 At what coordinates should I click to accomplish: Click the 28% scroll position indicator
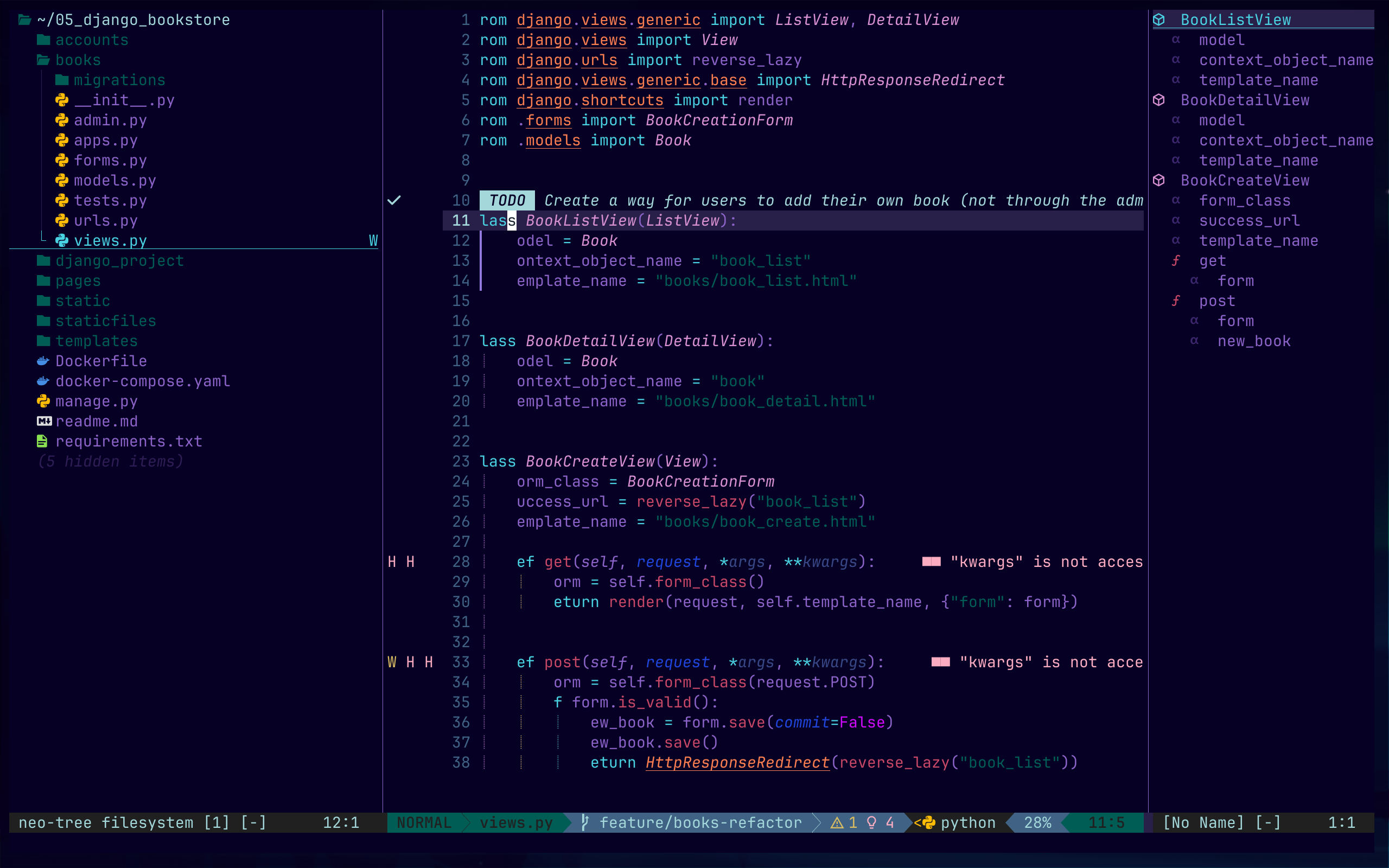(x=1038, y=822)
